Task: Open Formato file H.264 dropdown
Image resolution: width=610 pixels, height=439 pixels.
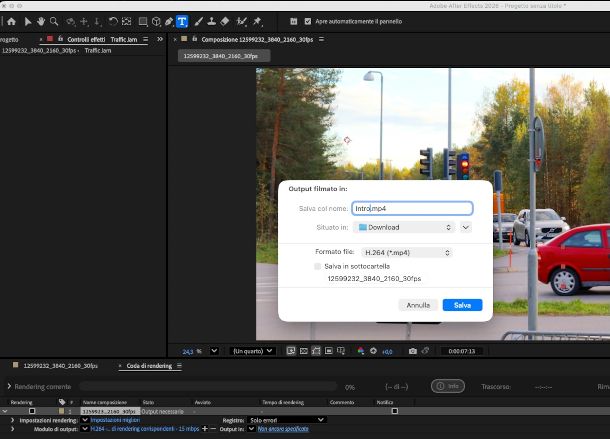Action: click(407, 253)
